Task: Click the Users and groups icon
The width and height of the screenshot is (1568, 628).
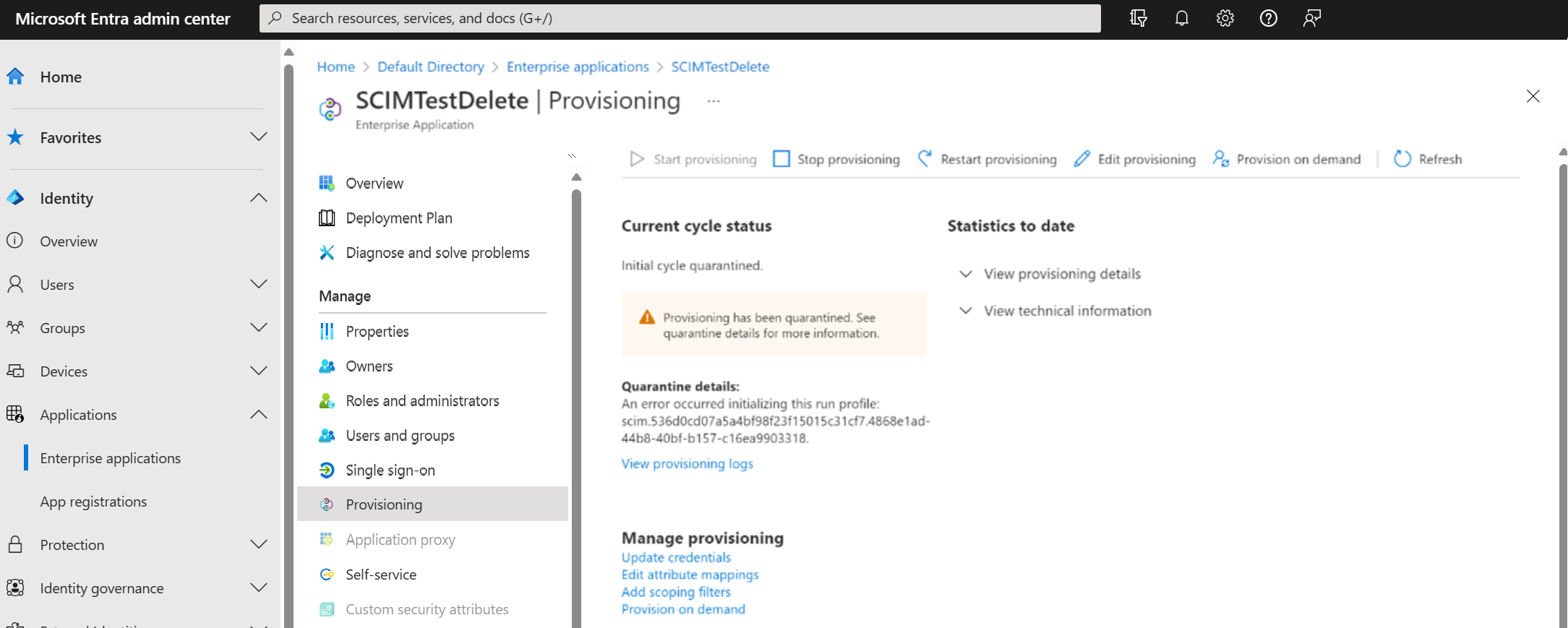Action: click(x=327, y=435)
